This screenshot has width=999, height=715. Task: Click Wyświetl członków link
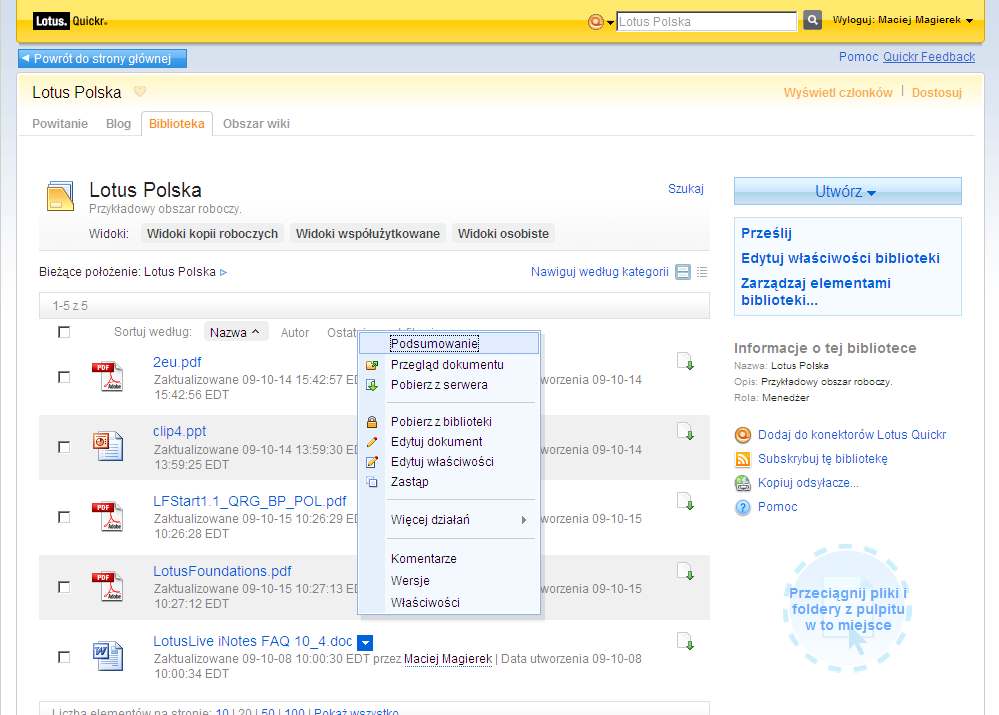tap(838, 92)
